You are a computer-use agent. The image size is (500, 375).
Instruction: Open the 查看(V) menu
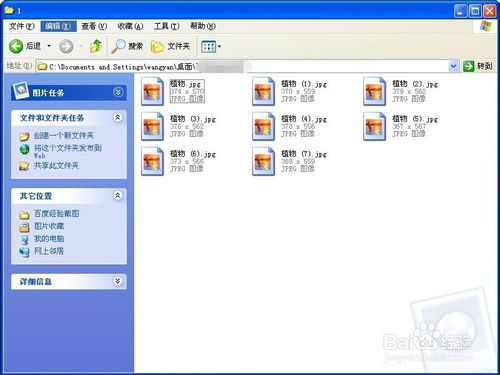[x=94, y=26]
